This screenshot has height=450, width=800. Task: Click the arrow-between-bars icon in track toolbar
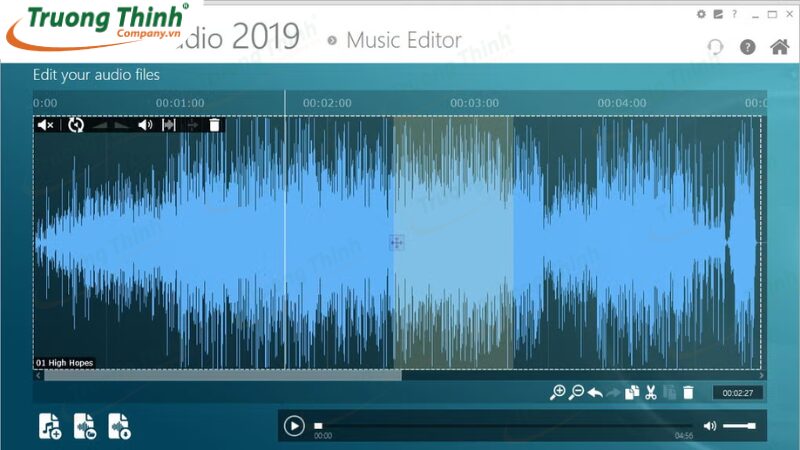point(169,125)
